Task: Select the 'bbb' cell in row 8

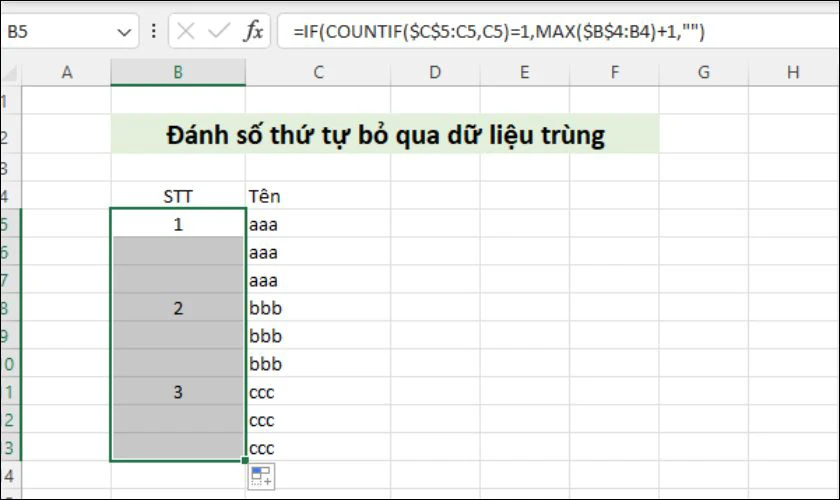Action: tap(318, 308)
